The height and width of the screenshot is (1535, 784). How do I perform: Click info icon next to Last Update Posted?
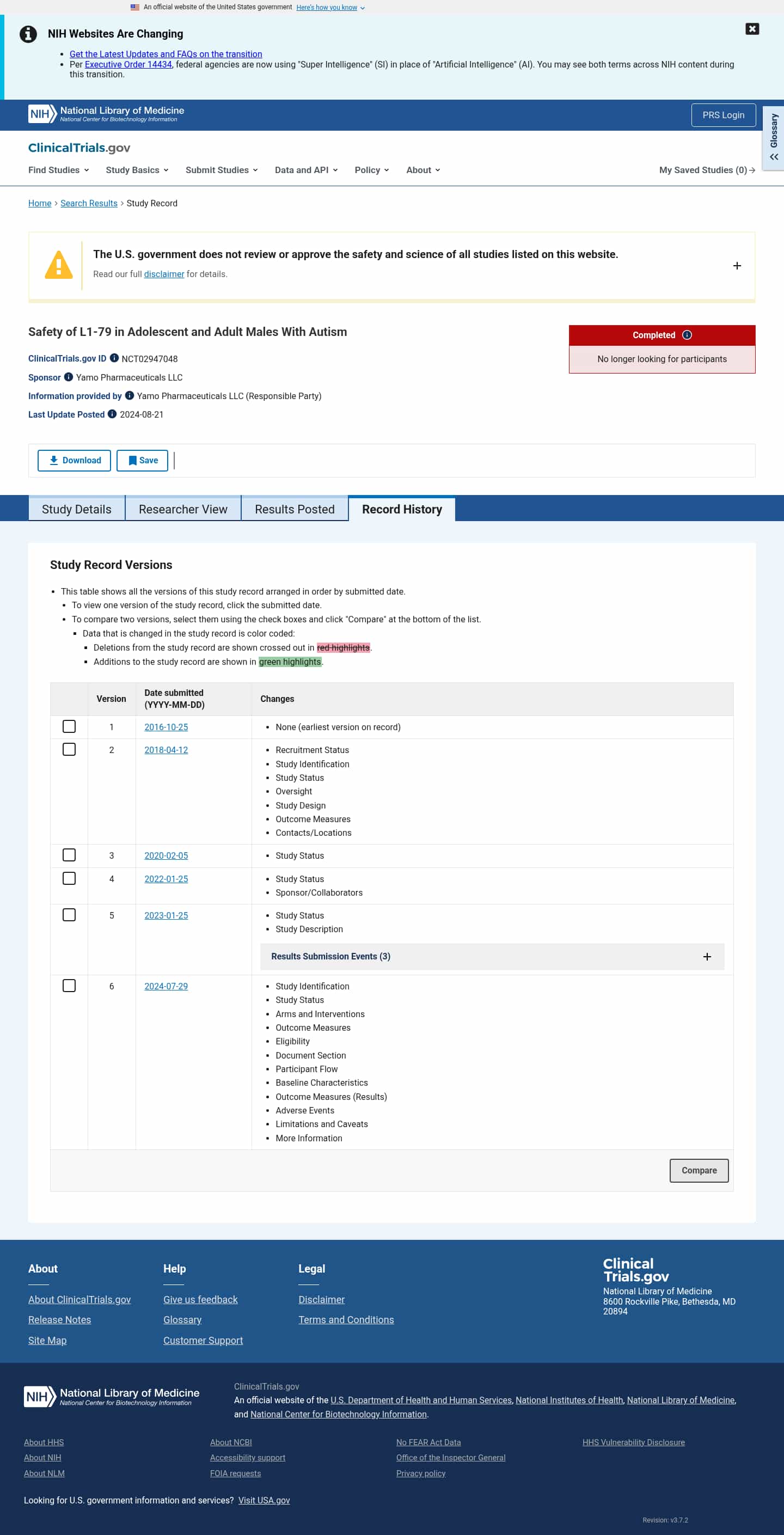[x=112, y=413]
